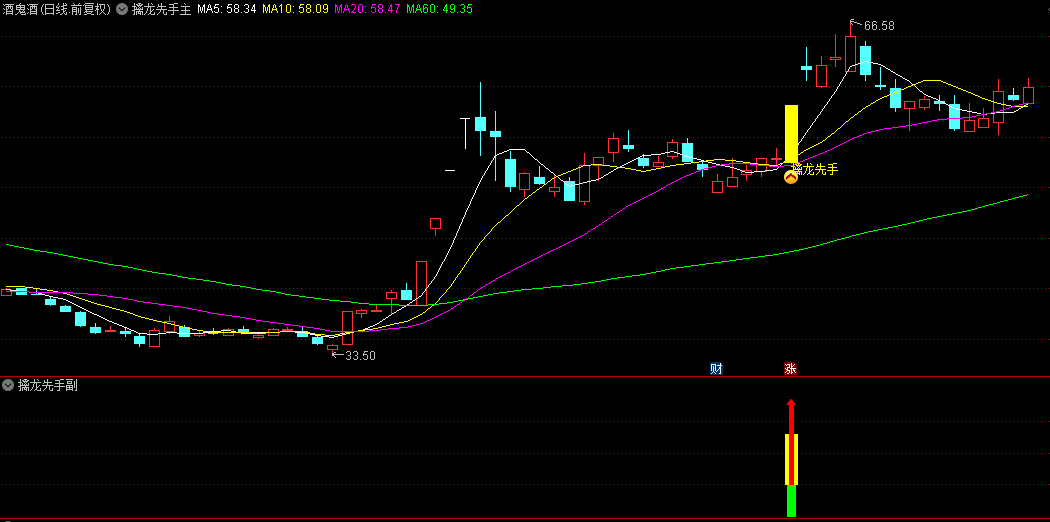Viewport: 1050px width, 522px height.
Task: Click the 33.50 low price label
Action: [x=360, y=356]
